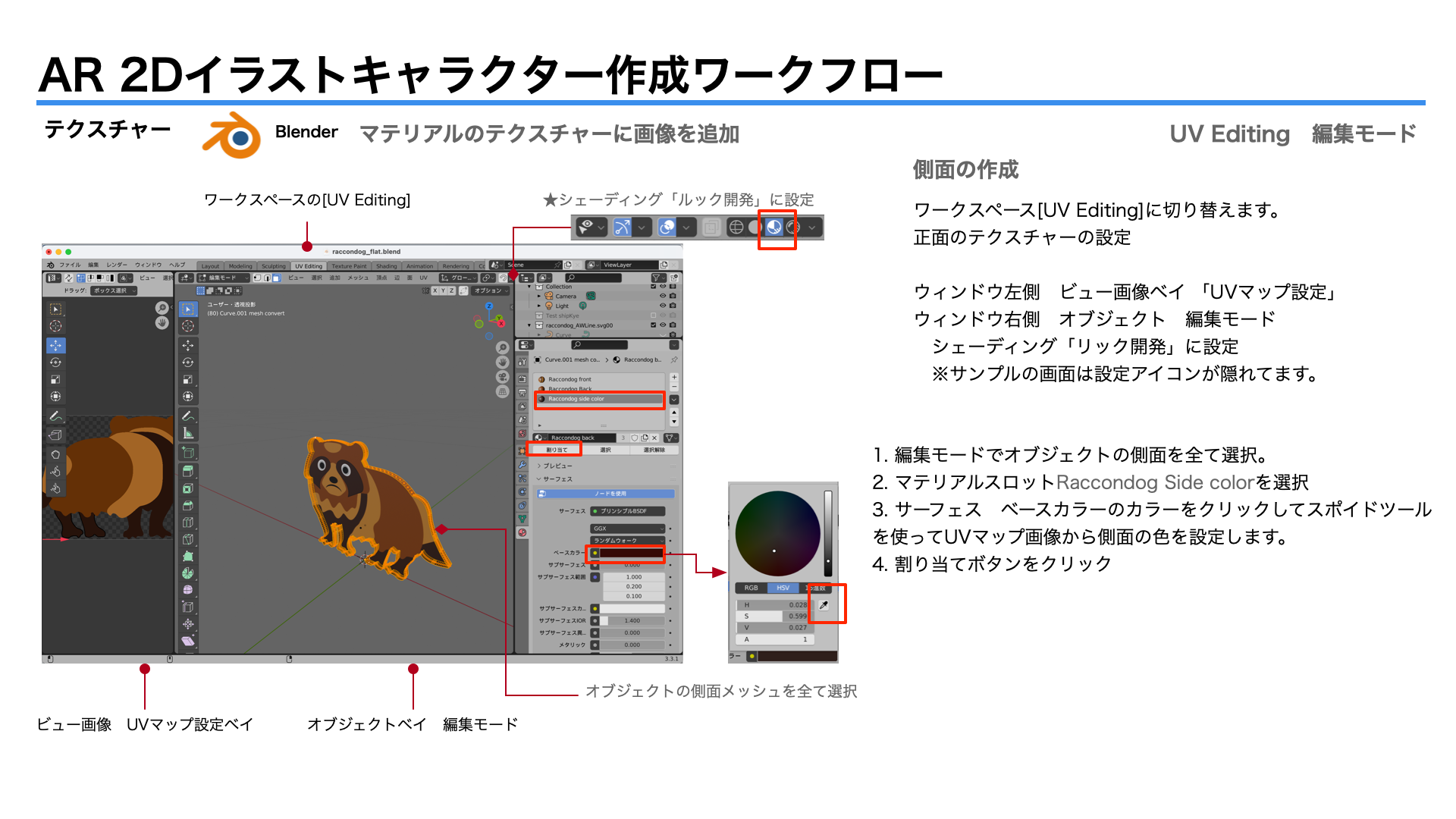The height and width of the screenshot is (819, 1456).
Task: Open the ウィンドウ menu
Action: (x=148, y=265)
